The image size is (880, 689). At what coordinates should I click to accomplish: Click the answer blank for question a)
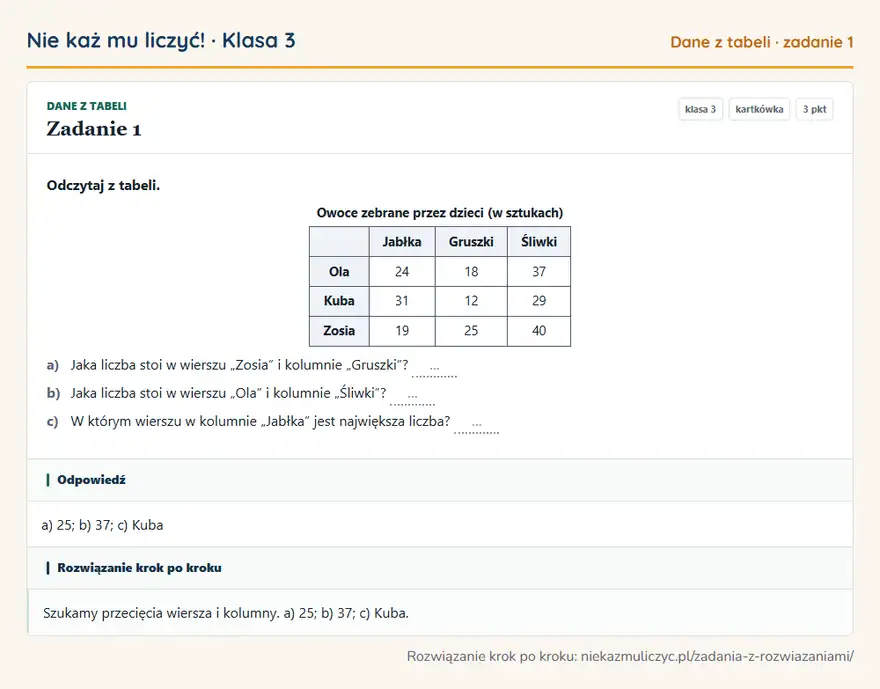434,369
